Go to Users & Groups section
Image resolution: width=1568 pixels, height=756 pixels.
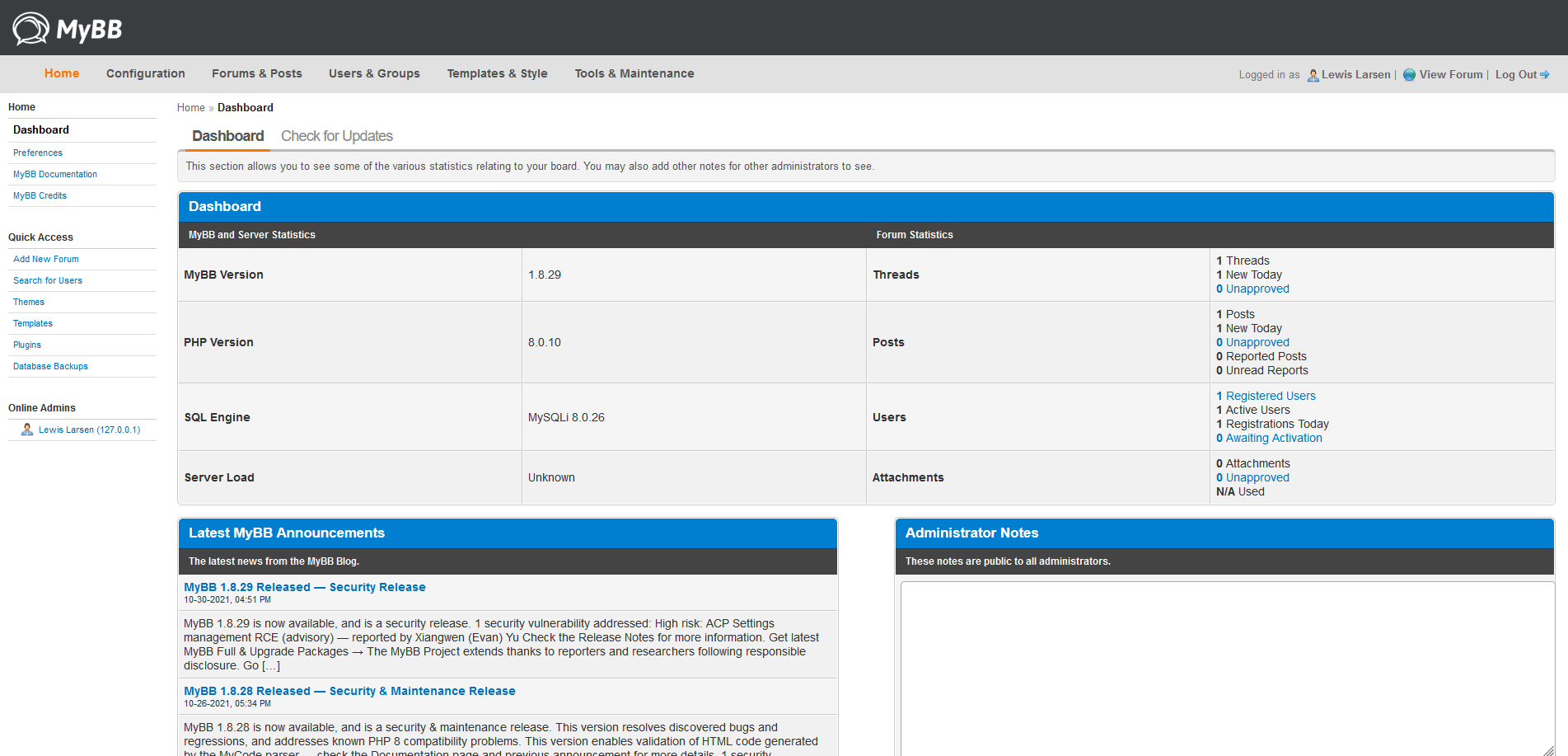coord(374,73)
